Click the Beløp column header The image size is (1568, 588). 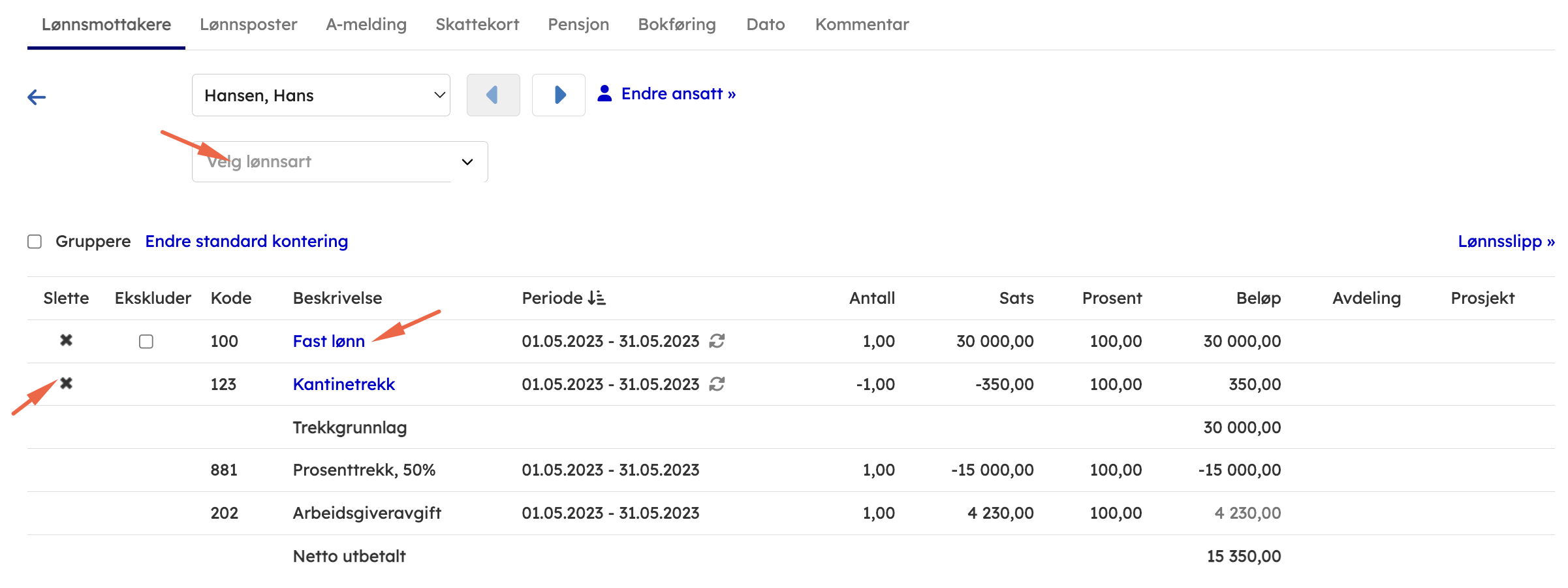[x=1258, y=299]
